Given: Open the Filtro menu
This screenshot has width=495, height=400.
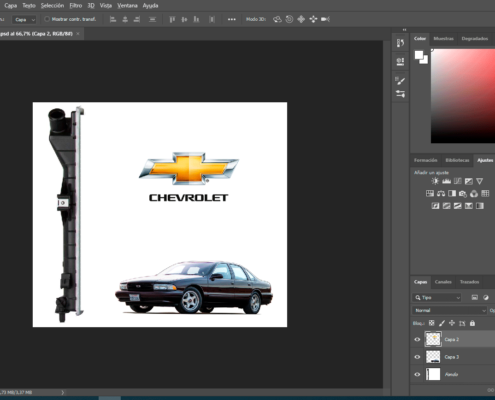Looking at the screenshot, I should (75, 6).
